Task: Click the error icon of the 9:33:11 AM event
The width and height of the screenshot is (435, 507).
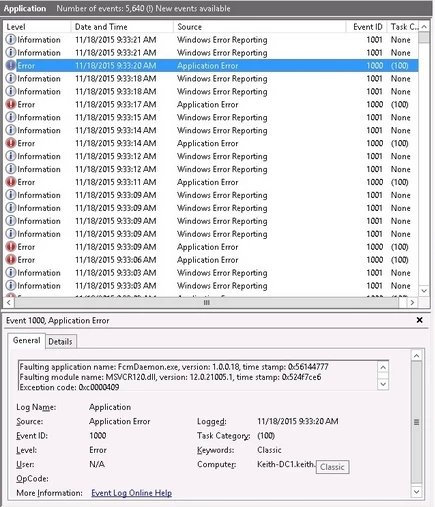Action: pos(11,182)
